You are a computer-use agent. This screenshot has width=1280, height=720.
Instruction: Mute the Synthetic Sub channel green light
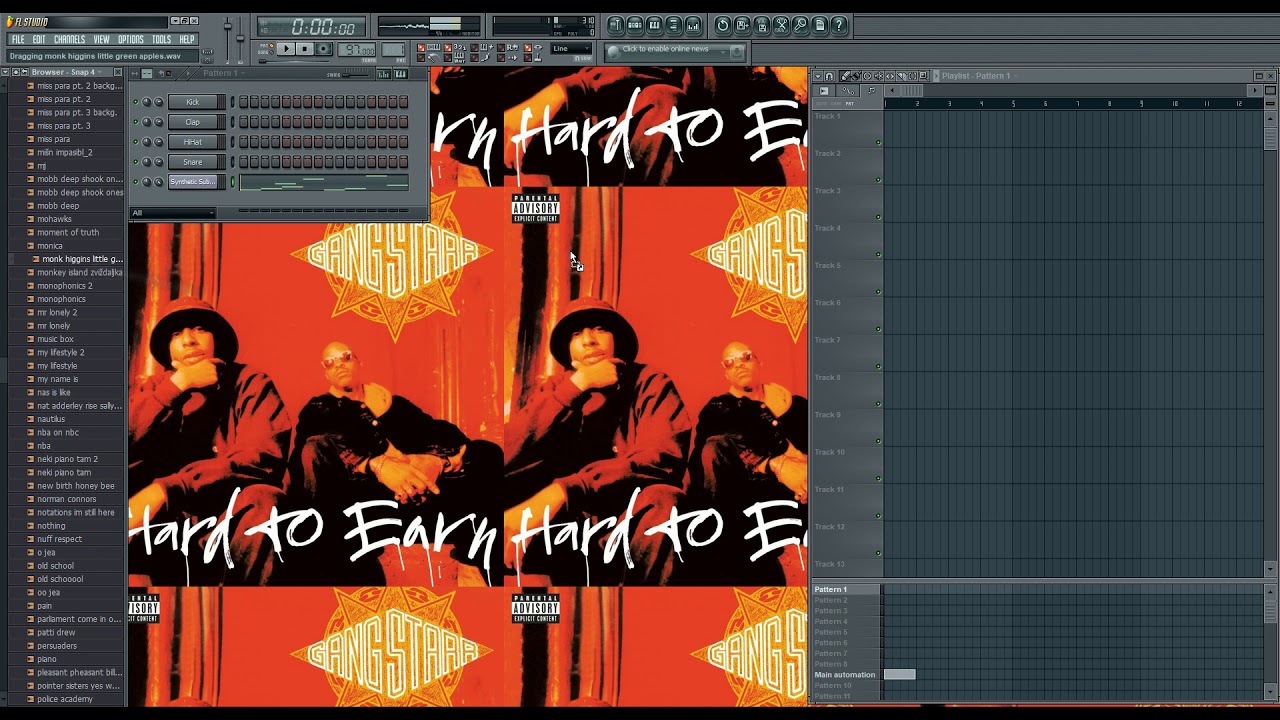point(135,182)
